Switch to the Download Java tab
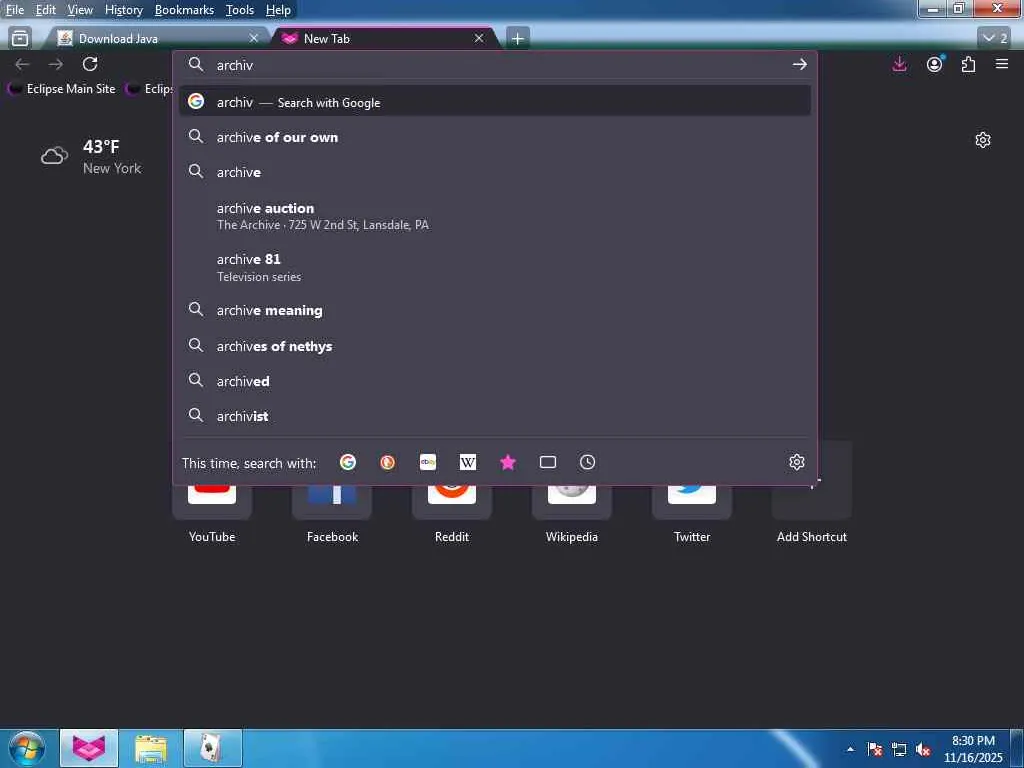This screenshot has width=1024, height=768. [x=157, y=39]
